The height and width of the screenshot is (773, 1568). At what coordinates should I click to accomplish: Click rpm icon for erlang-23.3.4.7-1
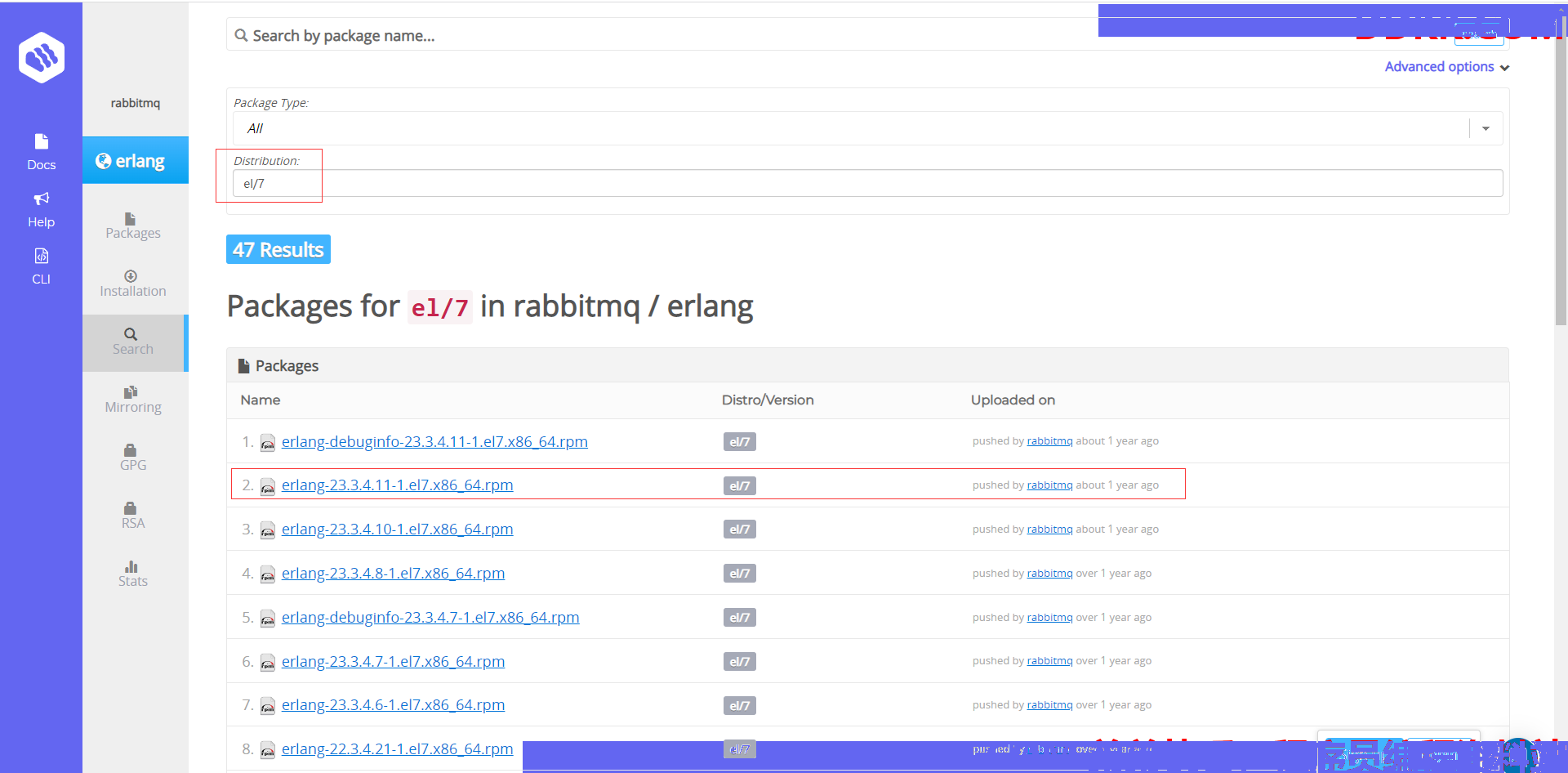267,663
